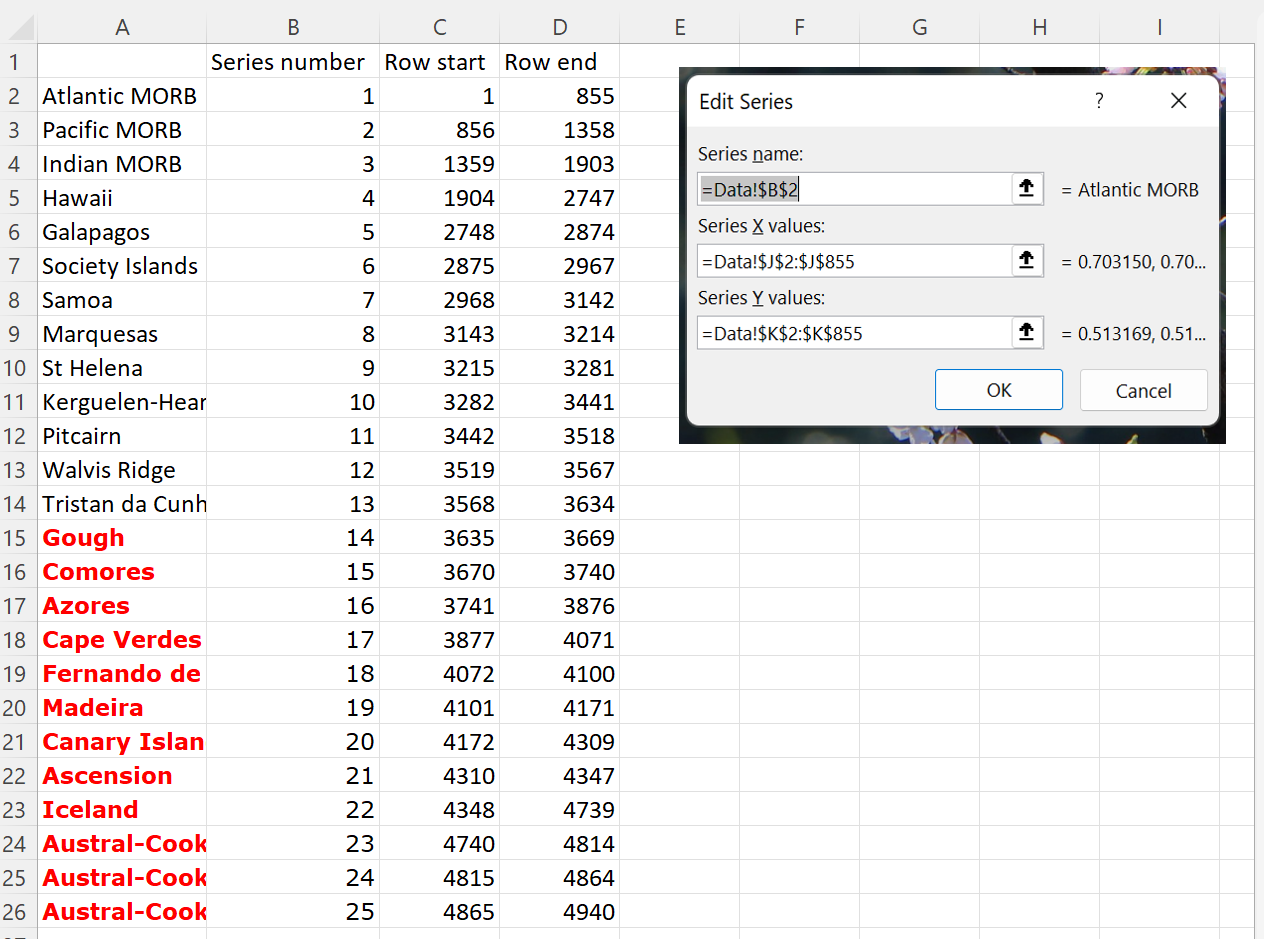
Task: Select the Hawaii cell
Action: pos(122,198)
